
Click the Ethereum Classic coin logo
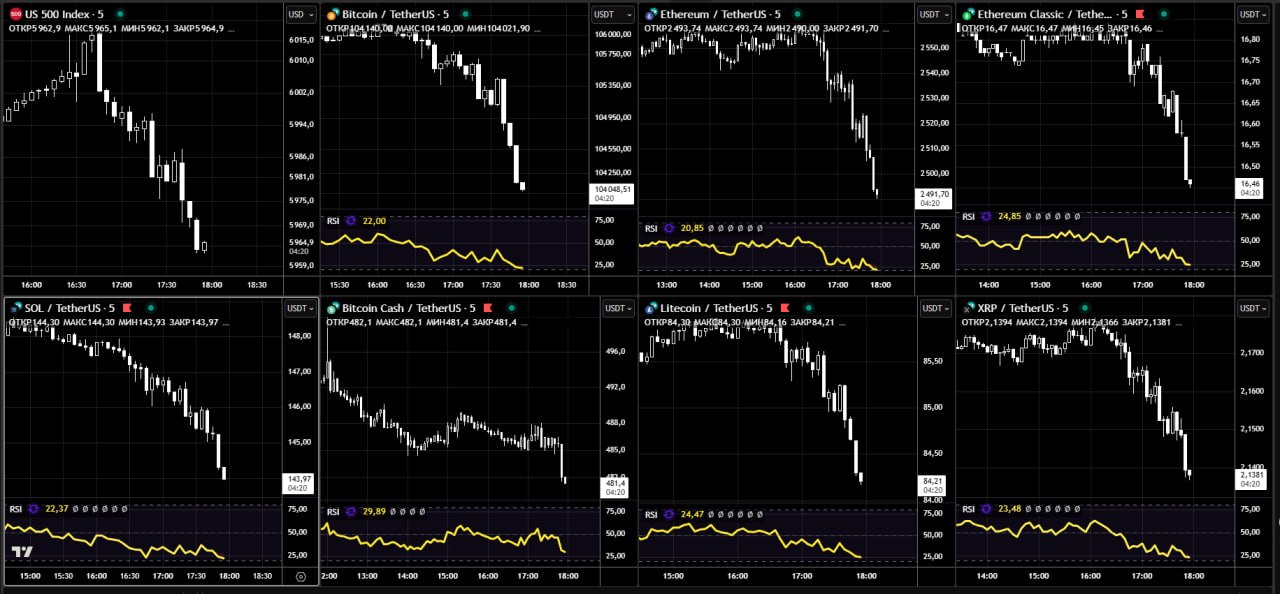click(968, 14)
